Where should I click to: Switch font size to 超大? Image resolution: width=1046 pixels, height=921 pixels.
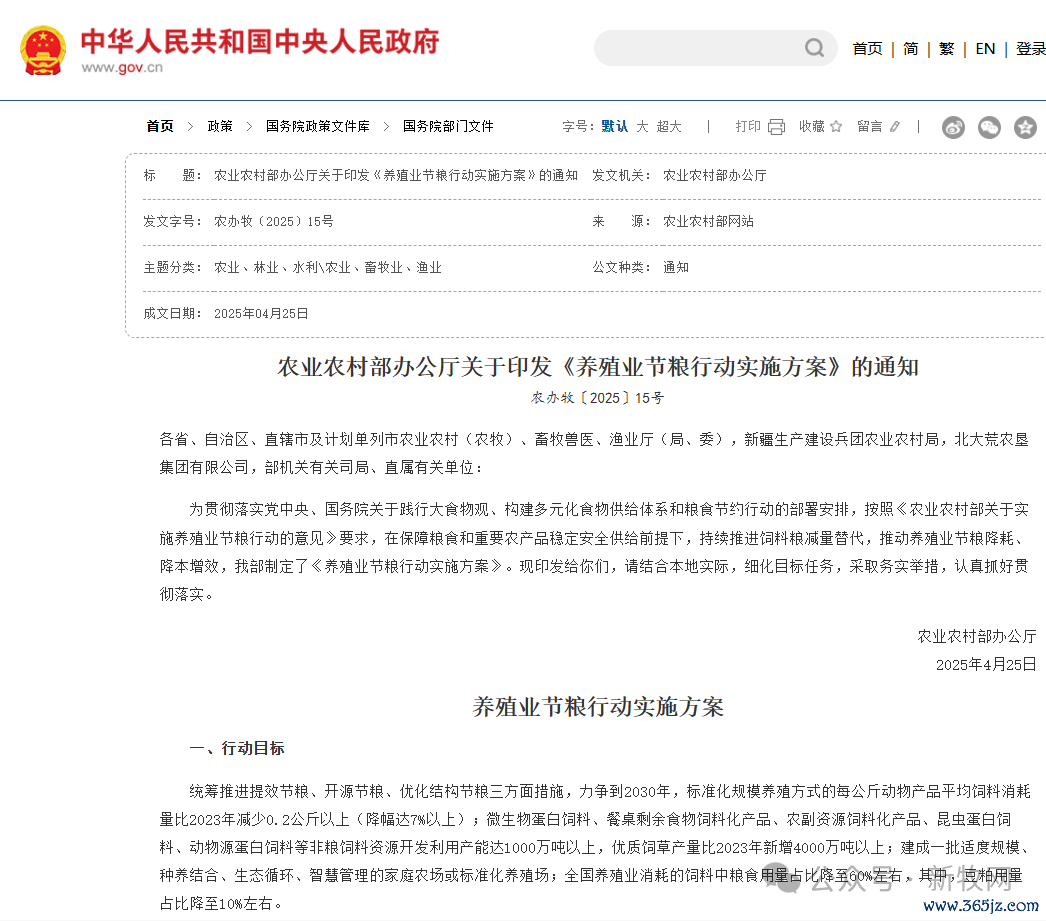tap(669, 126)
